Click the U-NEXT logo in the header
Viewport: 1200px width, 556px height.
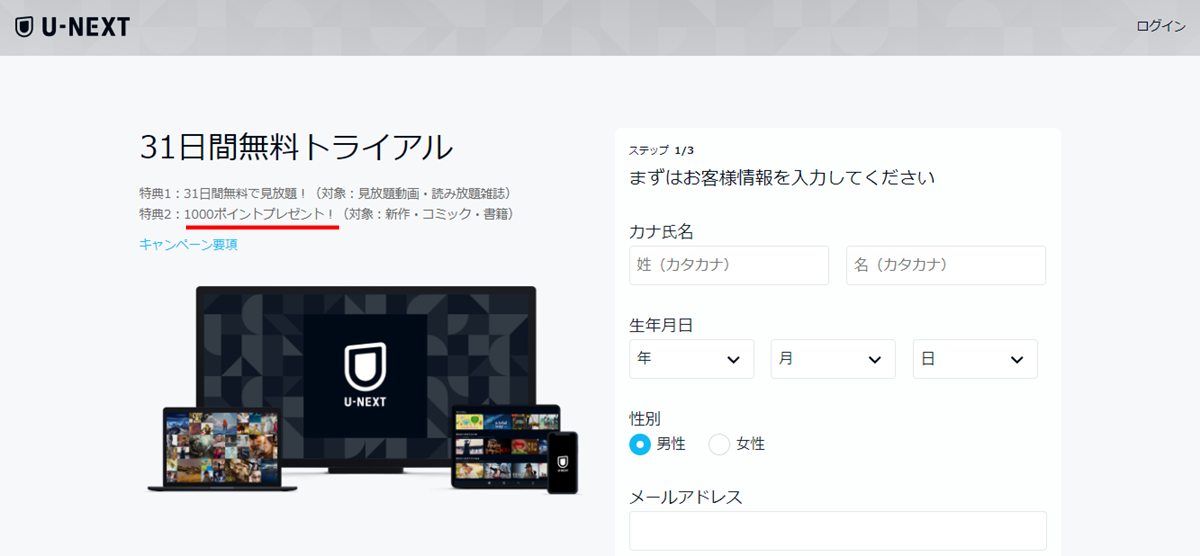tap(72, 27)
